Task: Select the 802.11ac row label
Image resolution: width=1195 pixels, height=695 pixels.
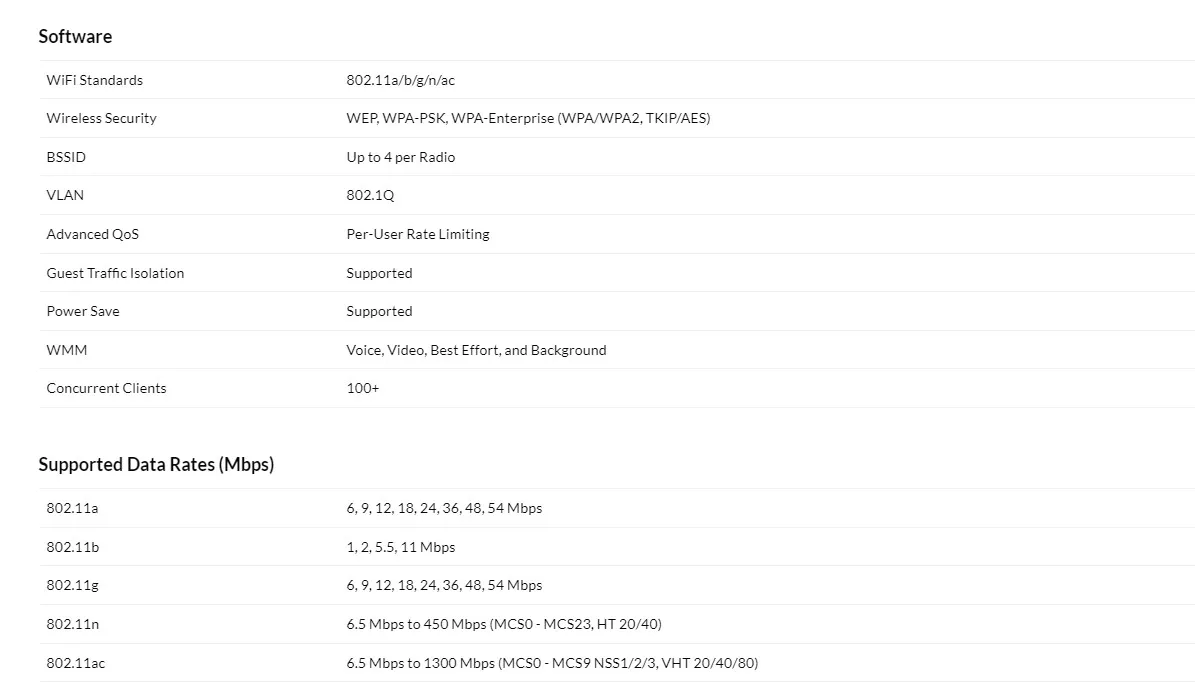Action: (75, 663)
